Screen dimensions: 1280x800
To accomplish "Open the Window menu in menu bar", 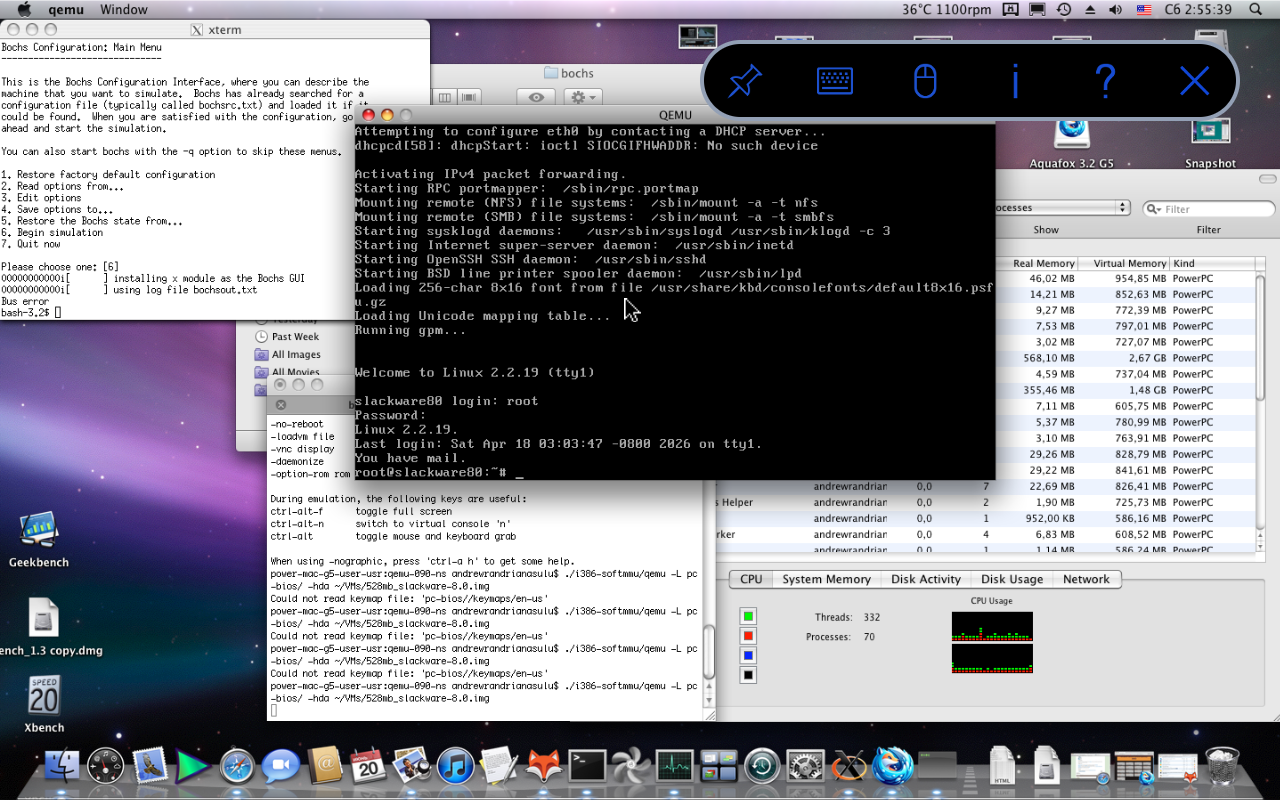I will (124, 10).
